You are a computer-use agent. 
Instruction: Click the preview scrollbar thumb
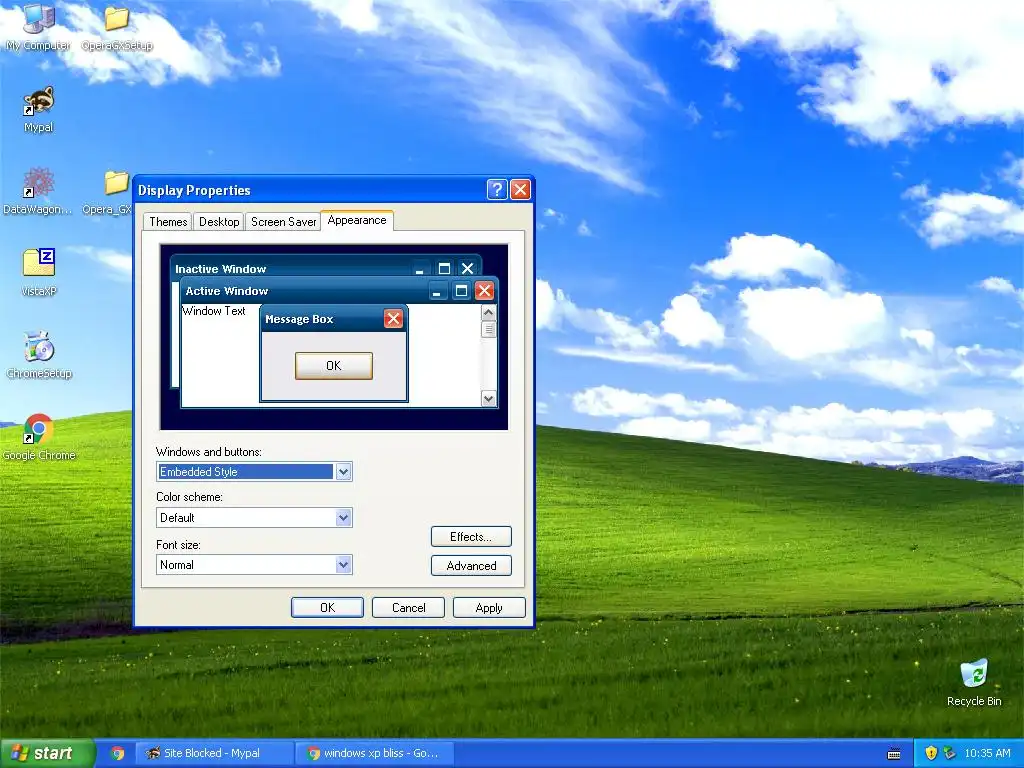point(488,329)
